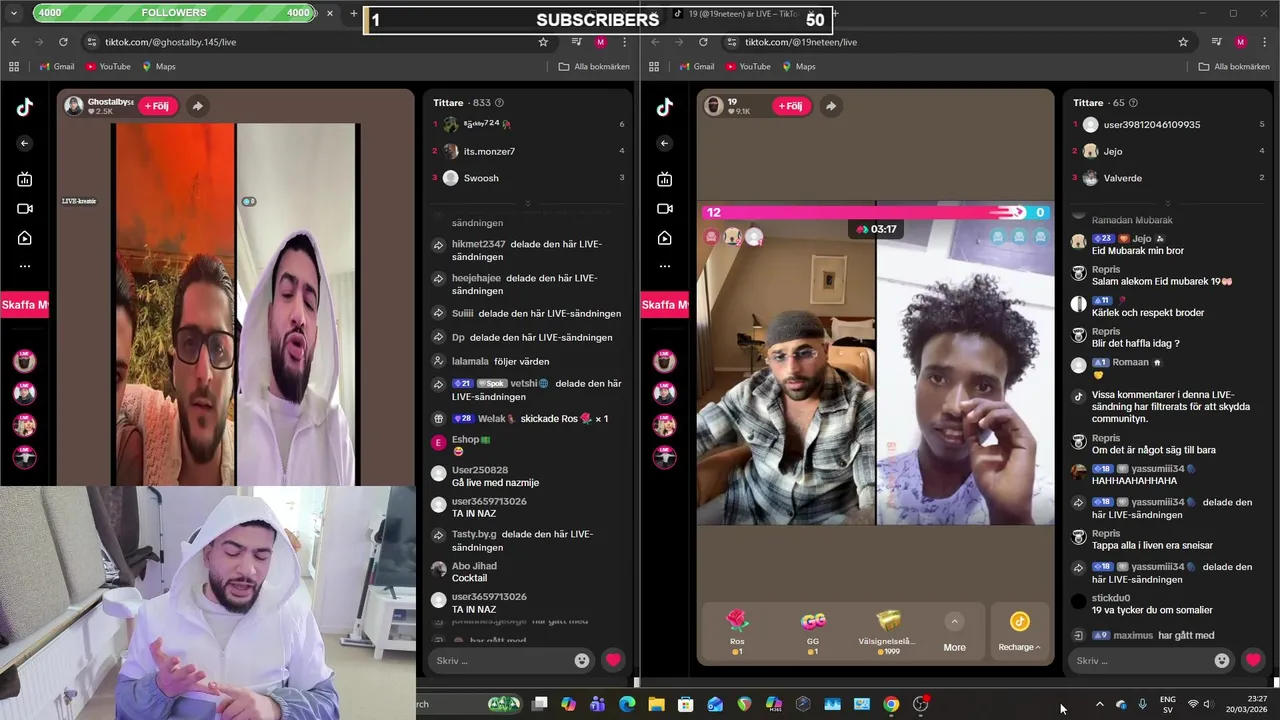Click Skaffa button in right window sidebar

[x=665, y=304]
